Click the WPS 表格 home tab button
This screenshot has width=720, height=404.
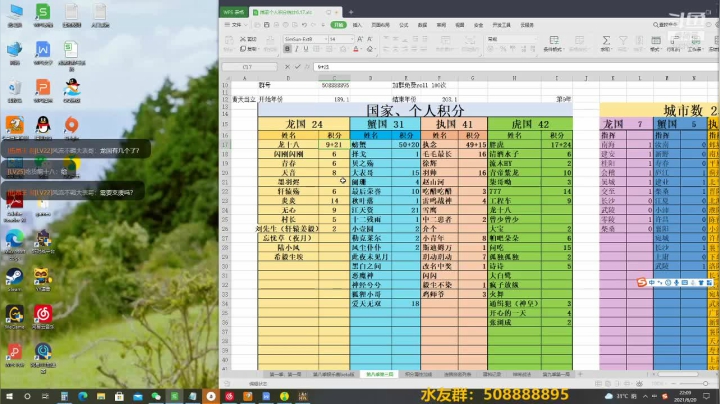coord(234,12)
